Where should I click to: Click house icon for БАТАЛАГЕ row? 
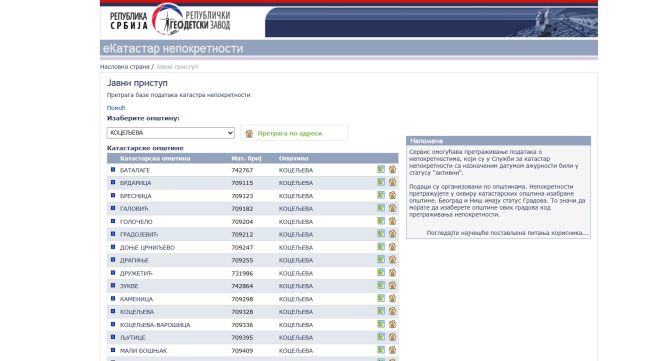(392, 169)
